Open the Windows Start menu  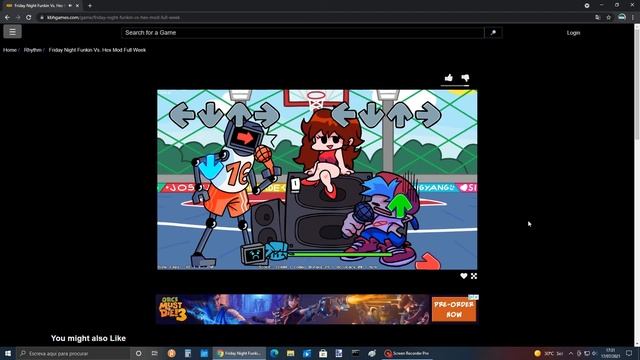(x=8, y=353)
